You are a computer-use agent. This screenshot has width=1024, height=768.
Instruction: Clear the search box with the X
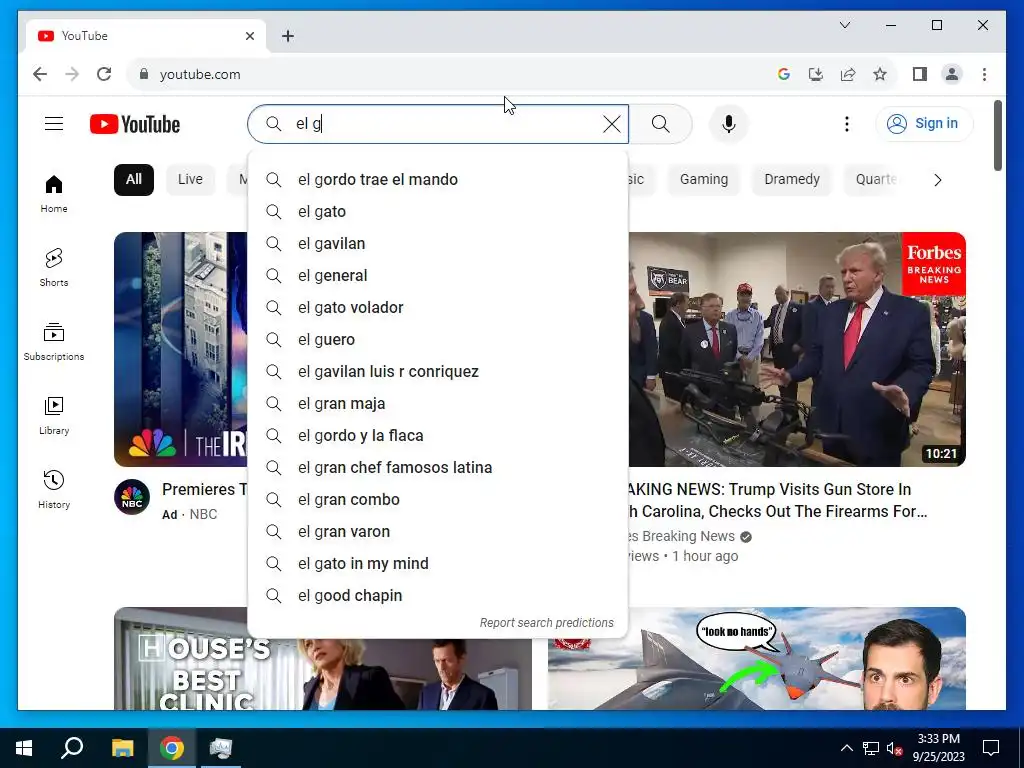(611, 124)
